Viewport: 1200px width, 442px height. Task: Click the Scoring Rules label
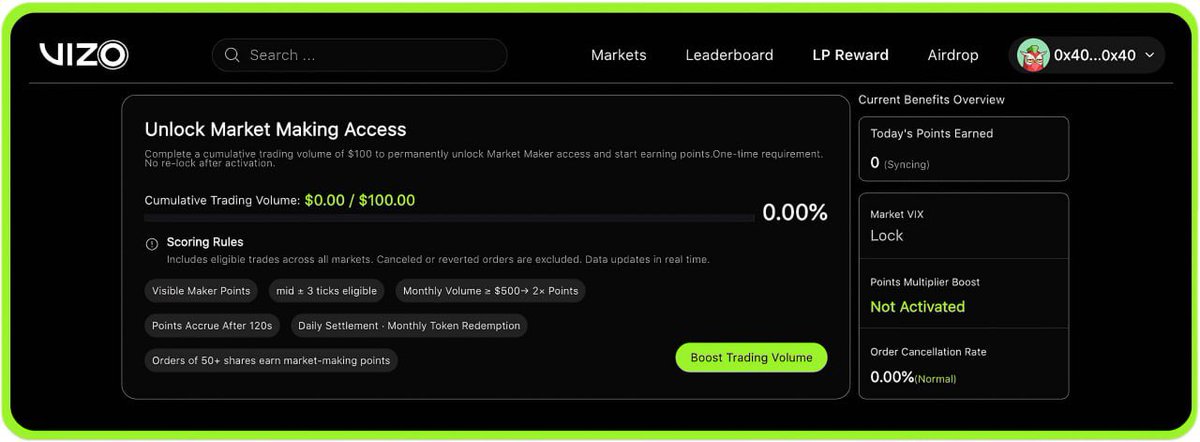pos(205,242)
